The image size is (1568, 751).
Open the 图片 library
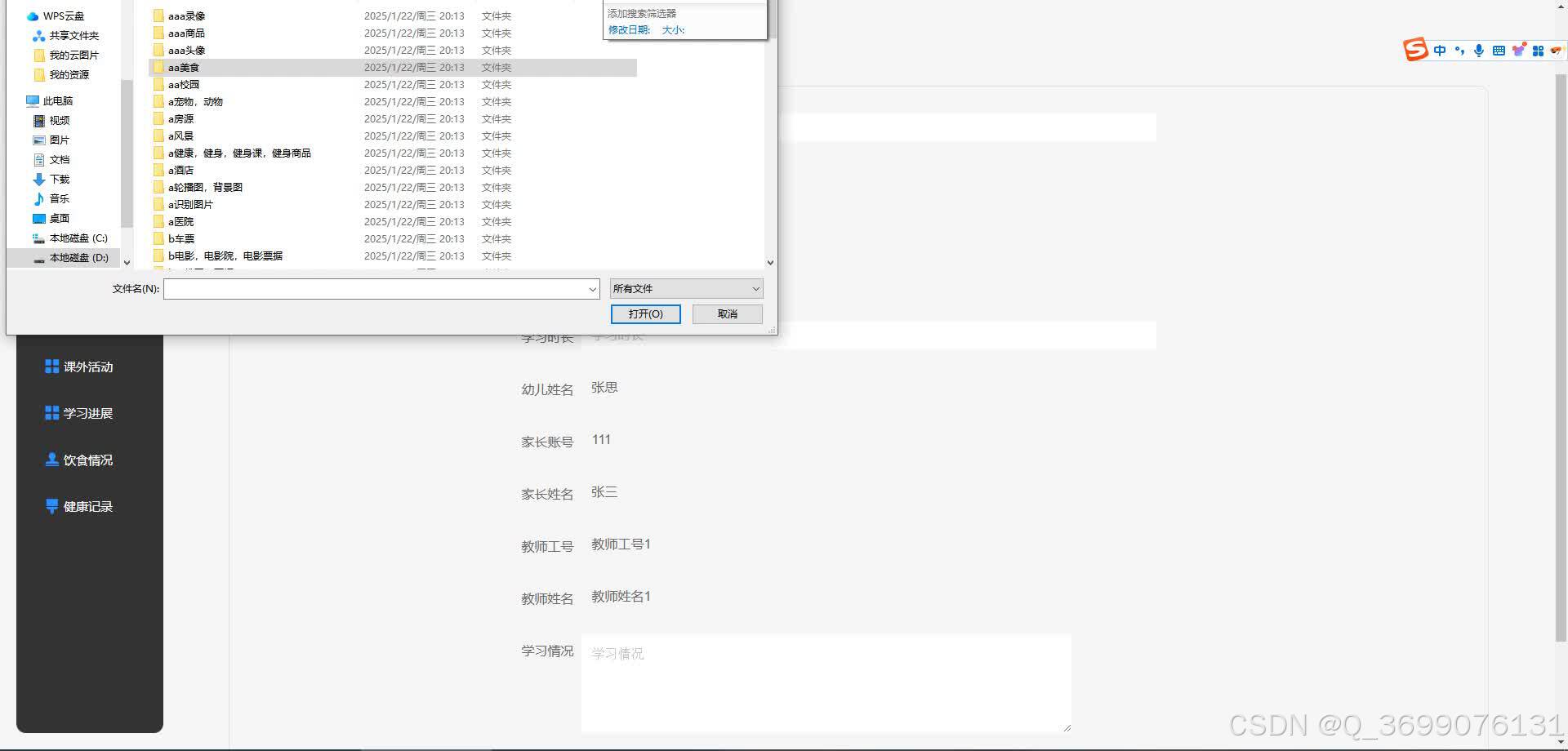click(51, 140)
